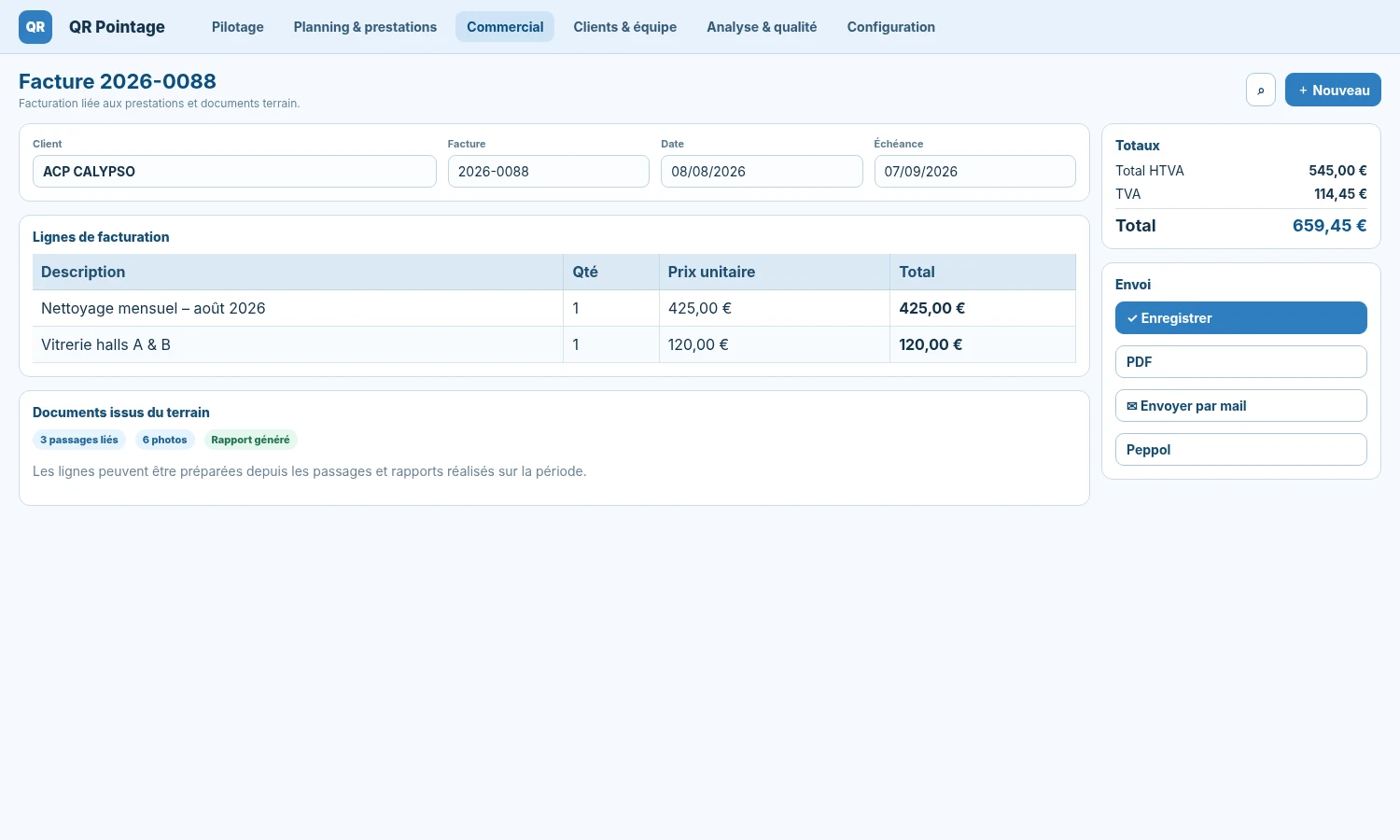Select the Commercial tab
This screenshot has height=840, width=1400.
point(505,27)
